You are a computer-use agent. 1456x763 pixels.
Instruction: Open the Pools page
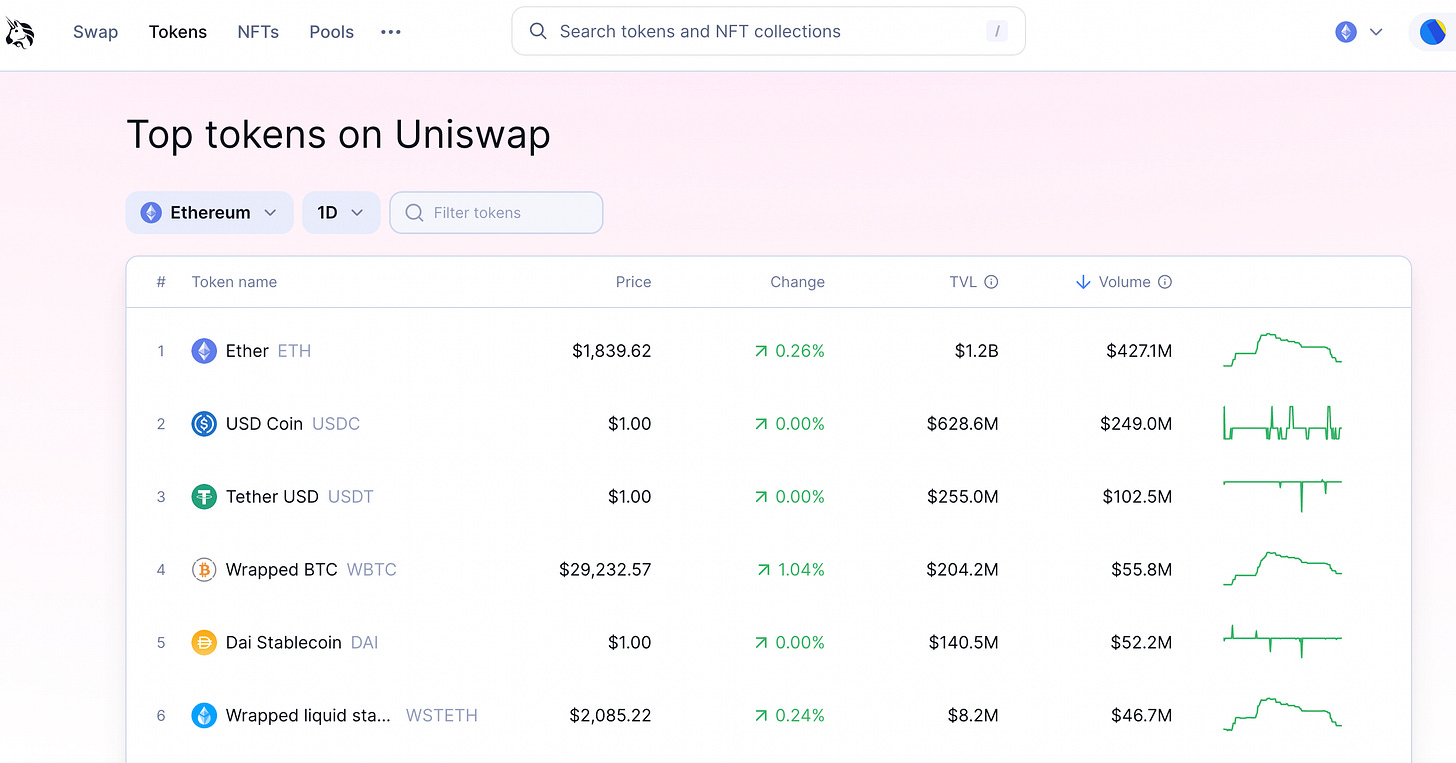tap(332, 32)
